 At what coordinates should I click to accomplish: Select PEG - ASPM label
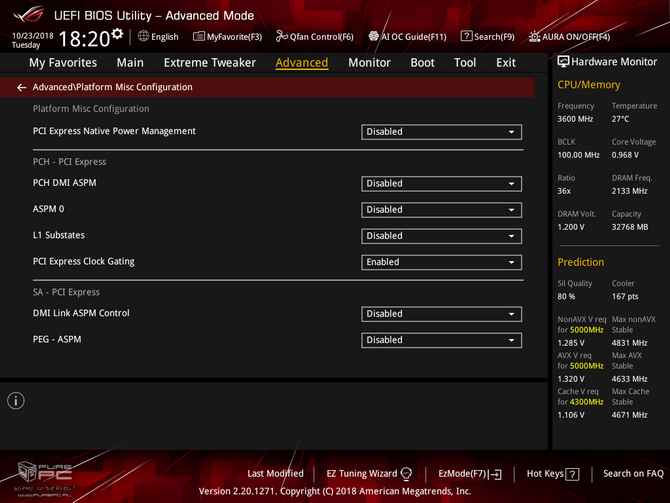coord(57,339)
